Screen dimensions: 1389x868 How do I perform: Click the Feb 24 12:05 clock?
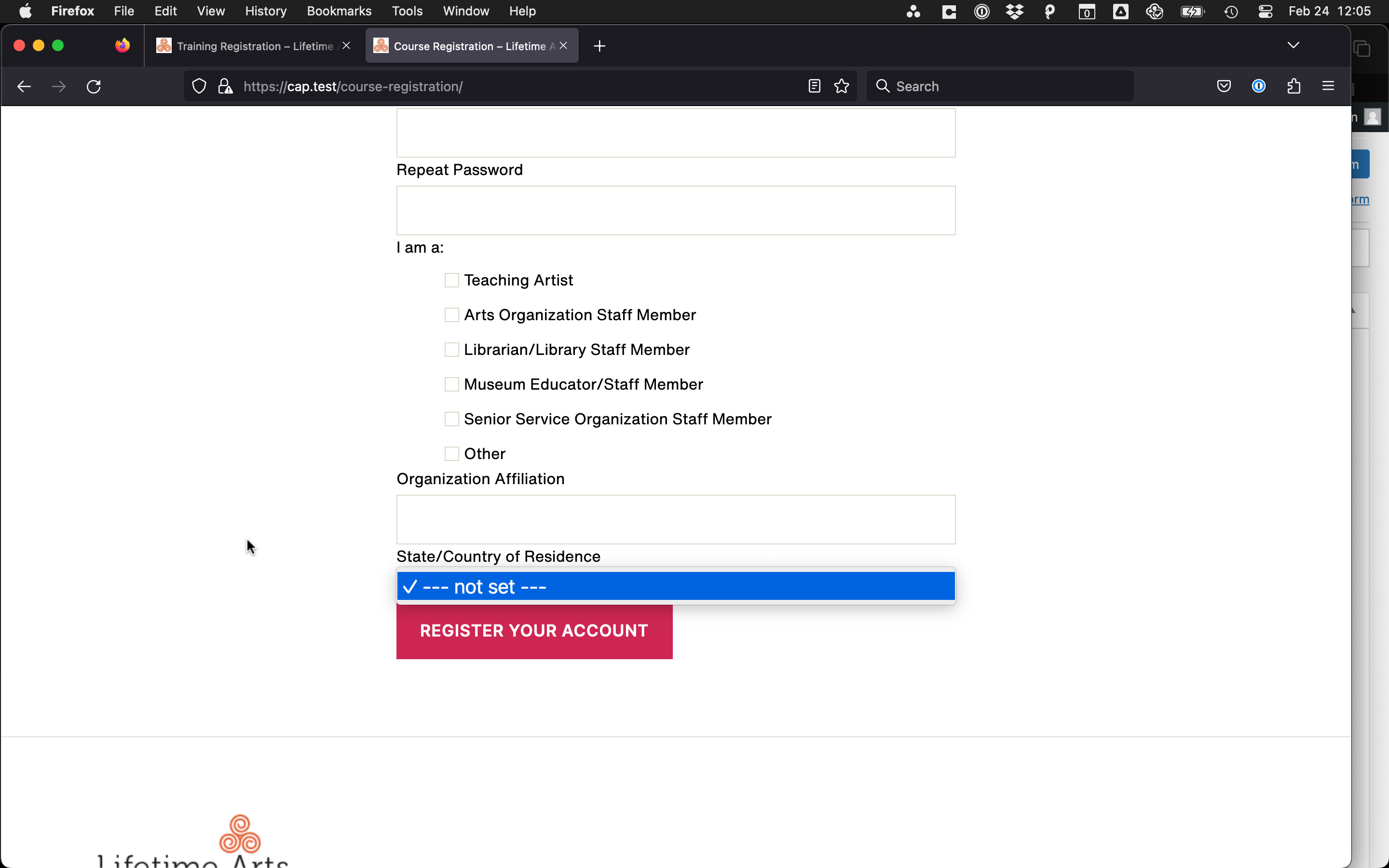pos(1329,12)
